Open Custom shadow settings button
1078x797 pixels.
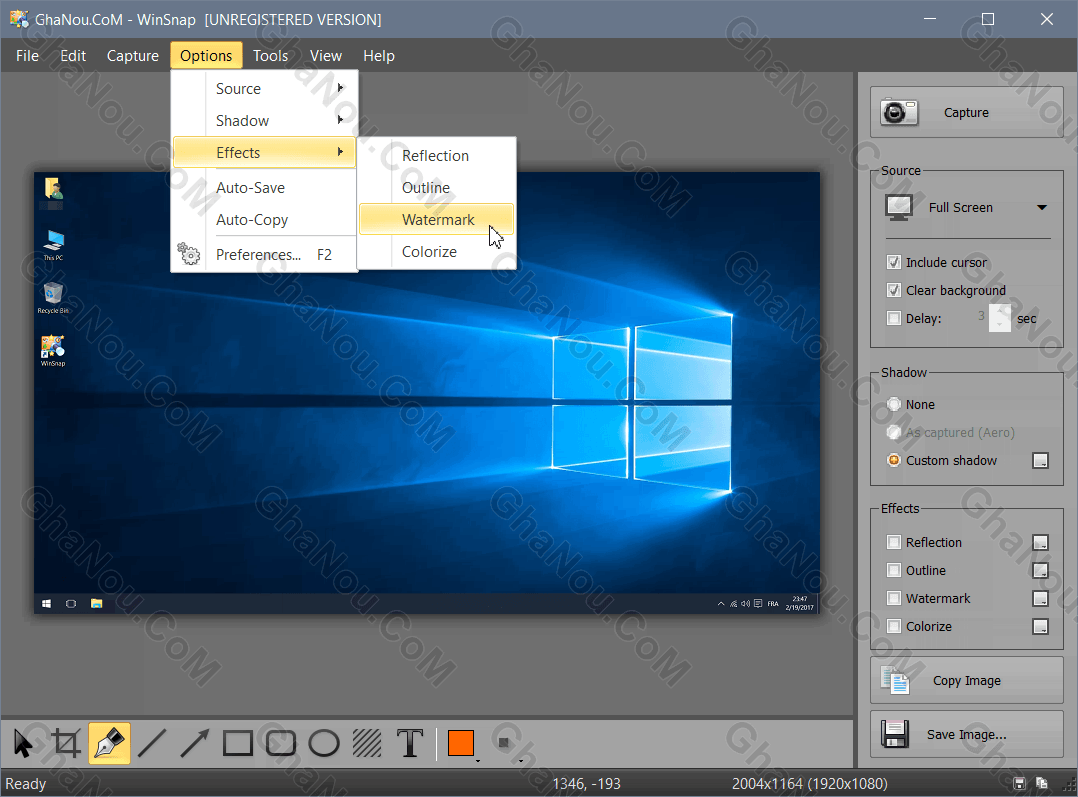coord(1040,461)
